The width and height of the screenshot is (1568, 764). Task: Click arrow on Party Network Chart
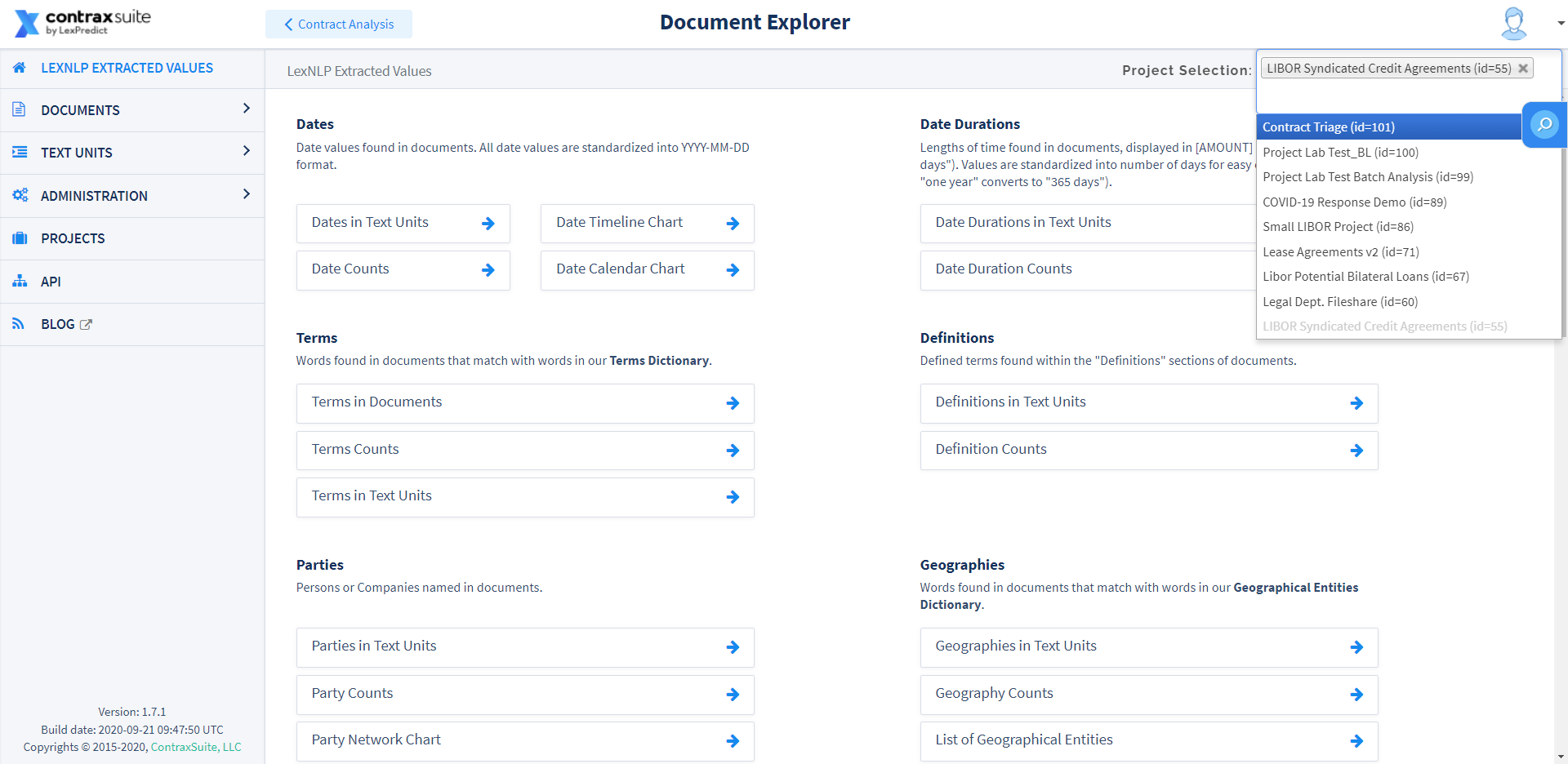click(x=733, y=741)
